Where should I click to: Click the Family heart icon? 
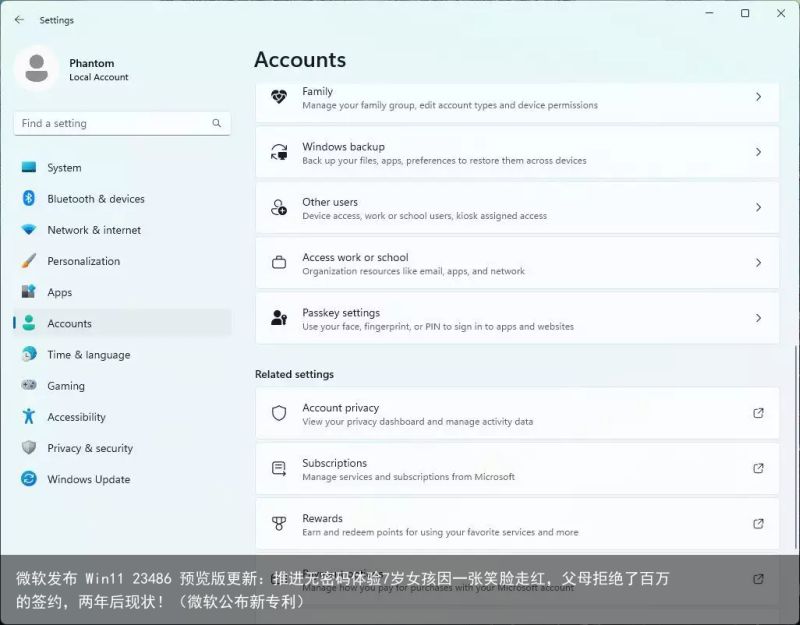pos(279,97)
